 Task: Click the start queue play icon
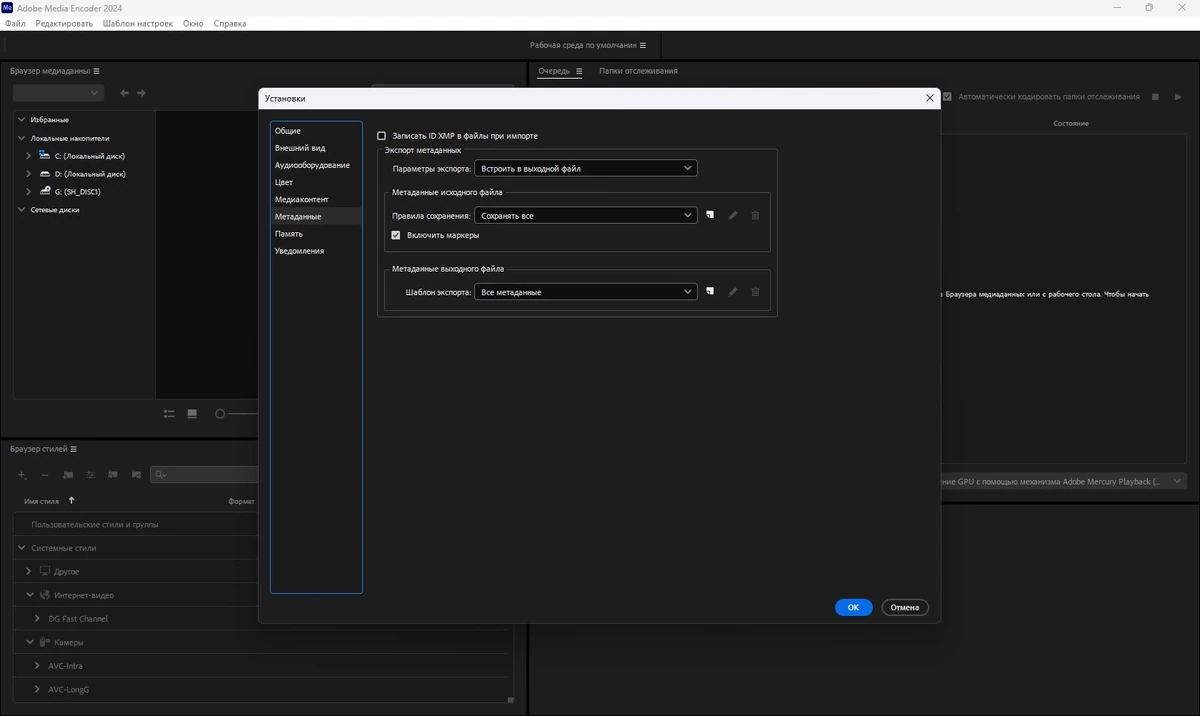pos(1179,97)
